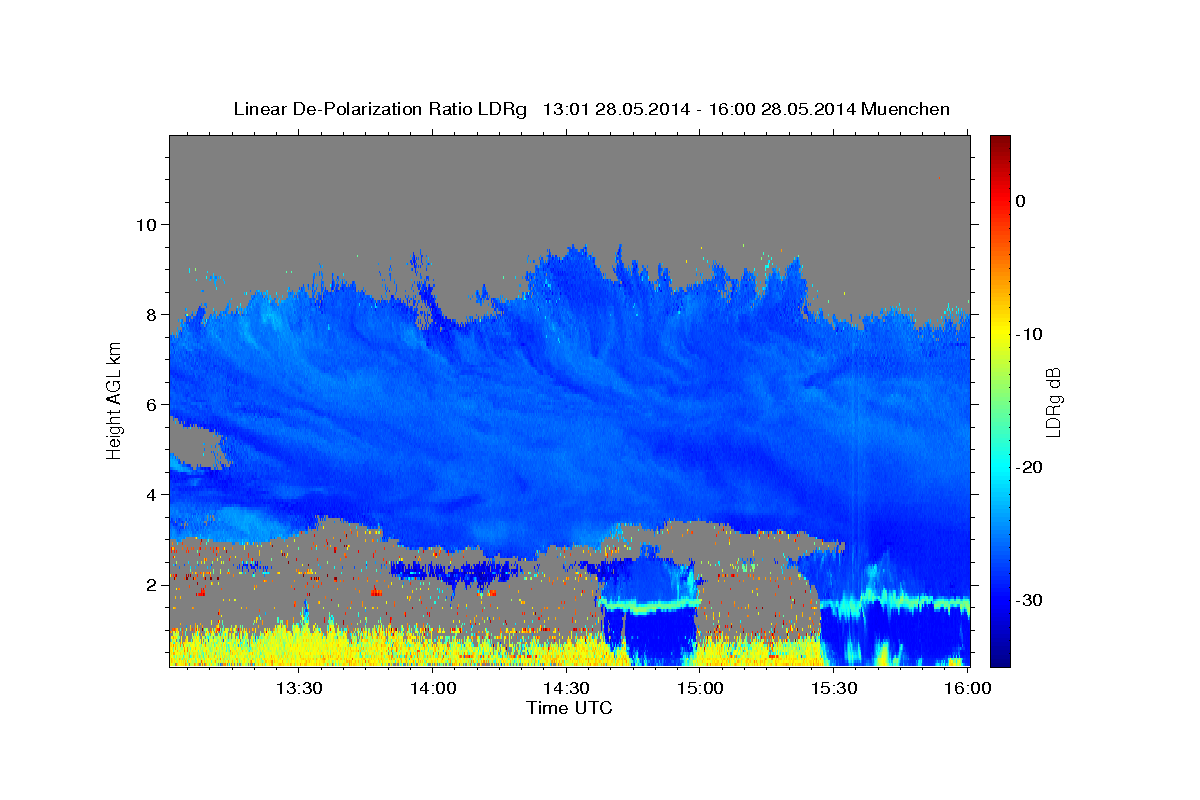Click the 16:00 time tick label
This screenshot has height=800, width=1200.
coord(966,688)
